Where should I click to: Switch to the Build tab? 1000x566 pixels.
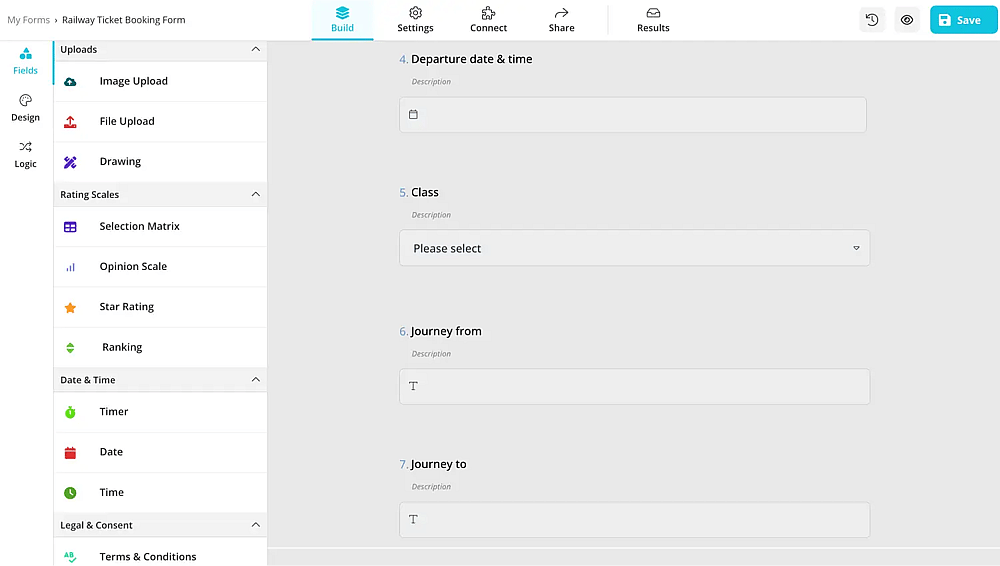pos(342,20)
